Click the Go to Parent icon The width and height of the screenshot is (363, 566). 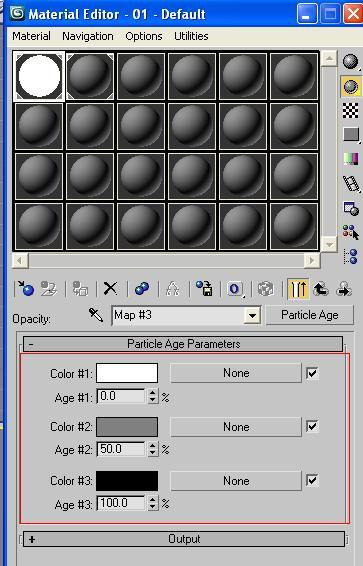[x=320, y=289]
